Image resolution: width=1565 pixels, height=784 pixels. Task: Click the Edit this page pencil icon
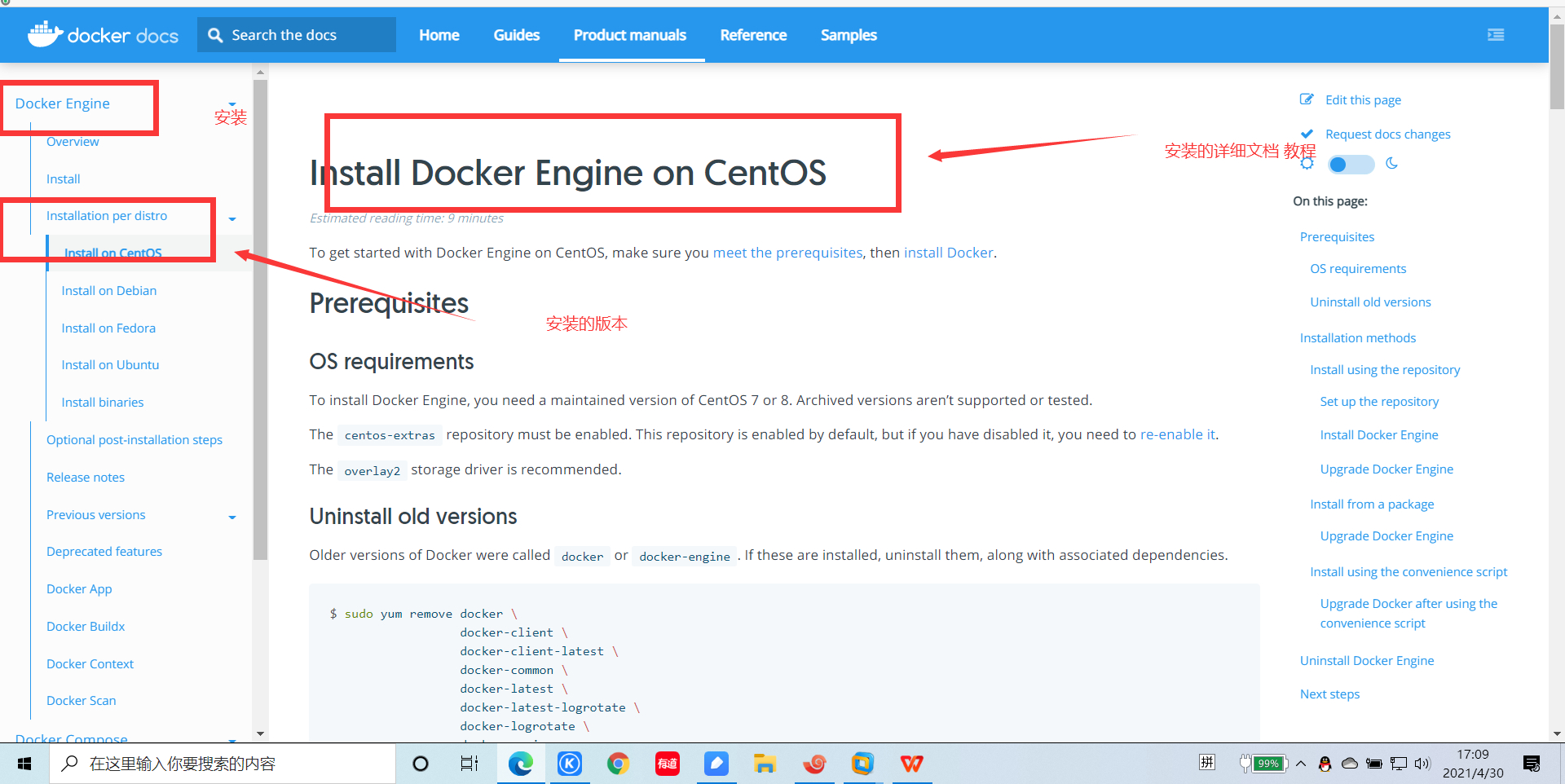pyautogui.click(x=1307, y=99)
